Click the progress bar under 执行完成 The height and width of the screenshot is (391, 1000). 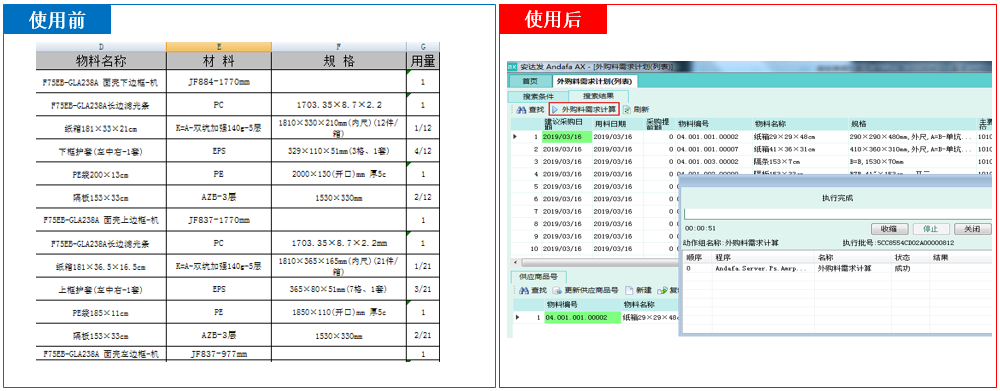click(837, 214)
